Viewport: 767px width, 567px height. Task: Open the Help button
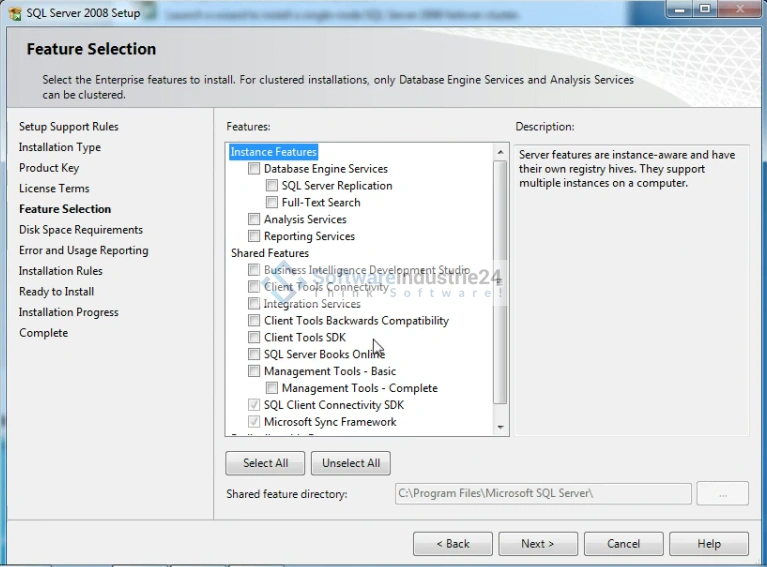click(x=708, y=544)
